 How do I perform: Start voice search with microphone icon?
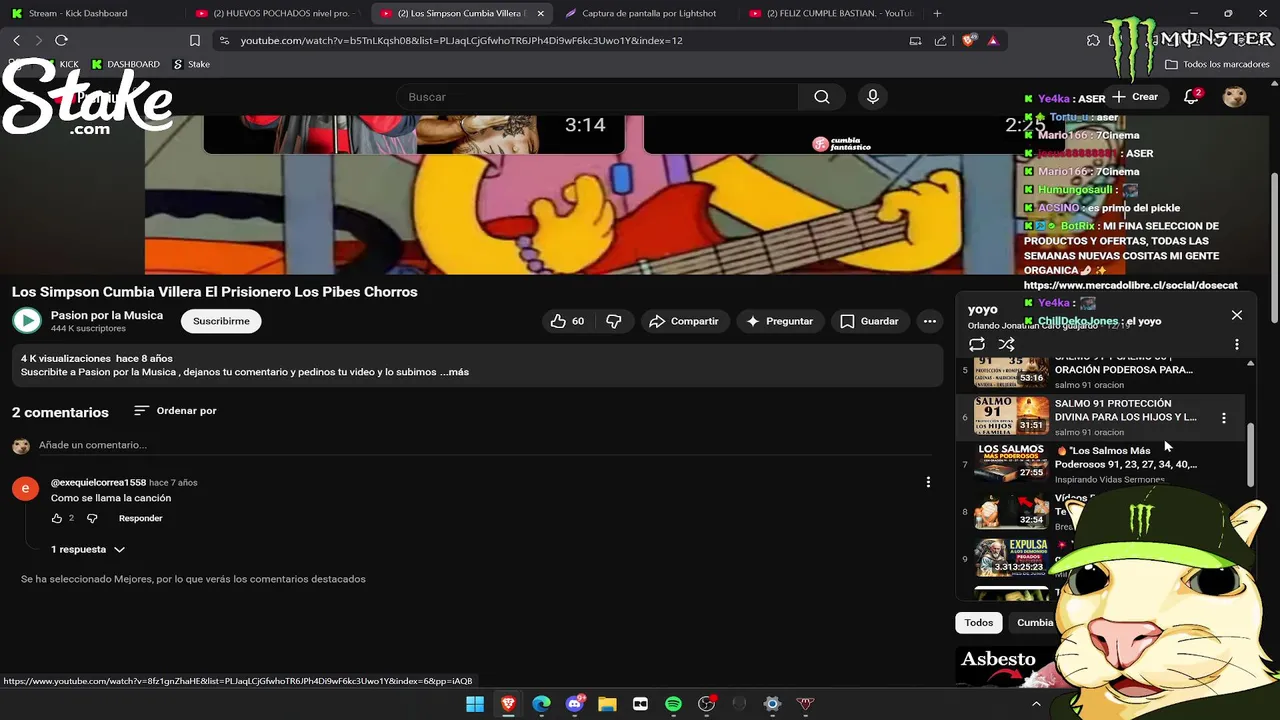coord(873,97)
